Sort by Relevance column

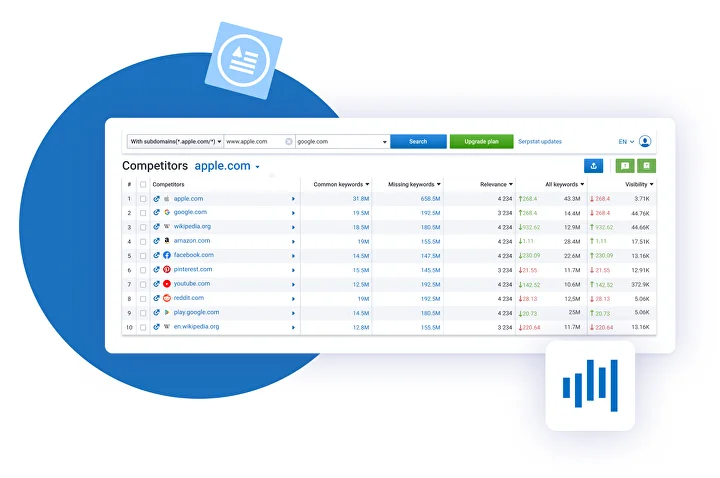[x=496, y=185]
